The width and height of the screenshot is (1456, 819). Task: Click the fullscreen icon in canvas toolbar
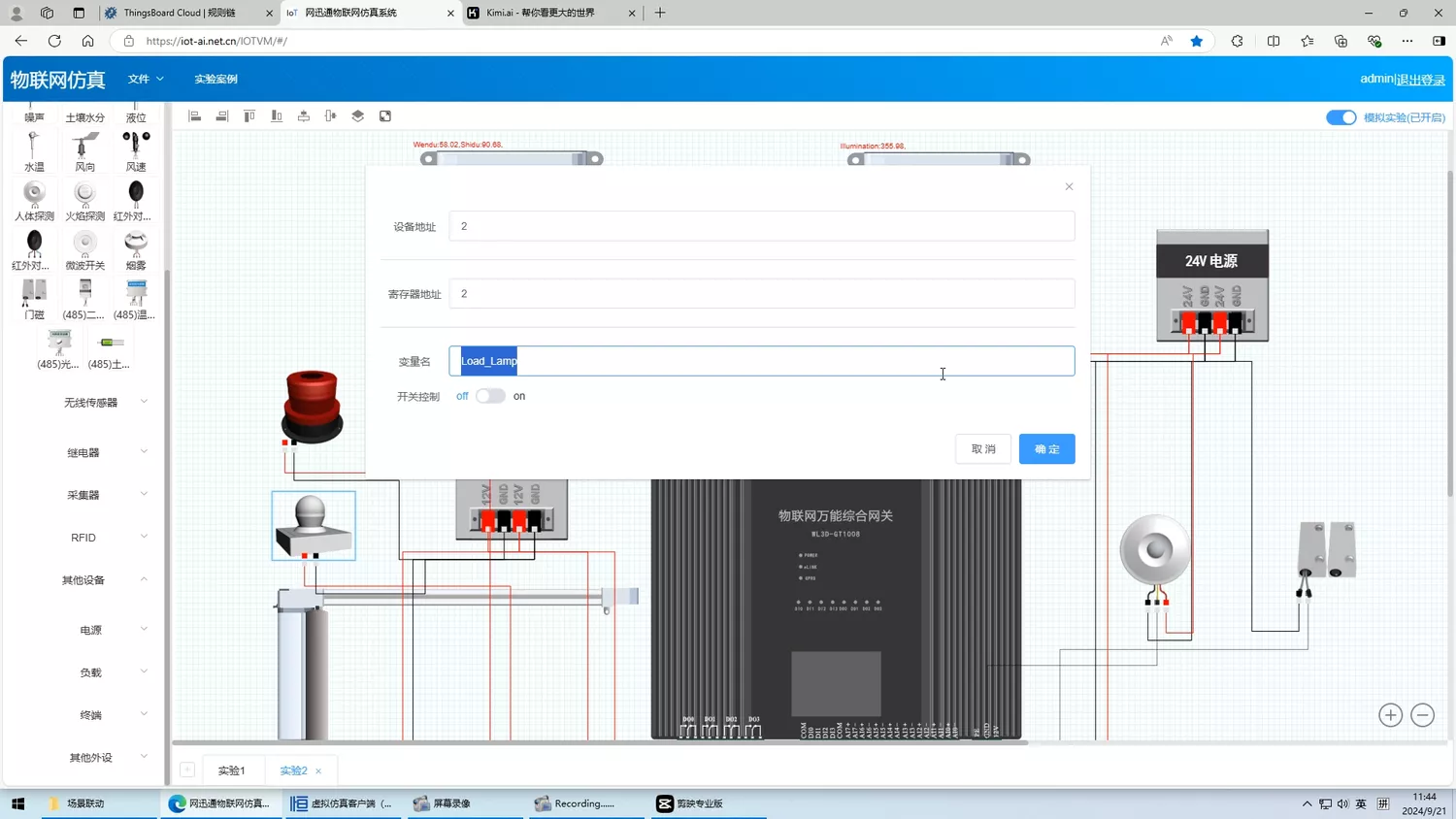pos(385,116)
